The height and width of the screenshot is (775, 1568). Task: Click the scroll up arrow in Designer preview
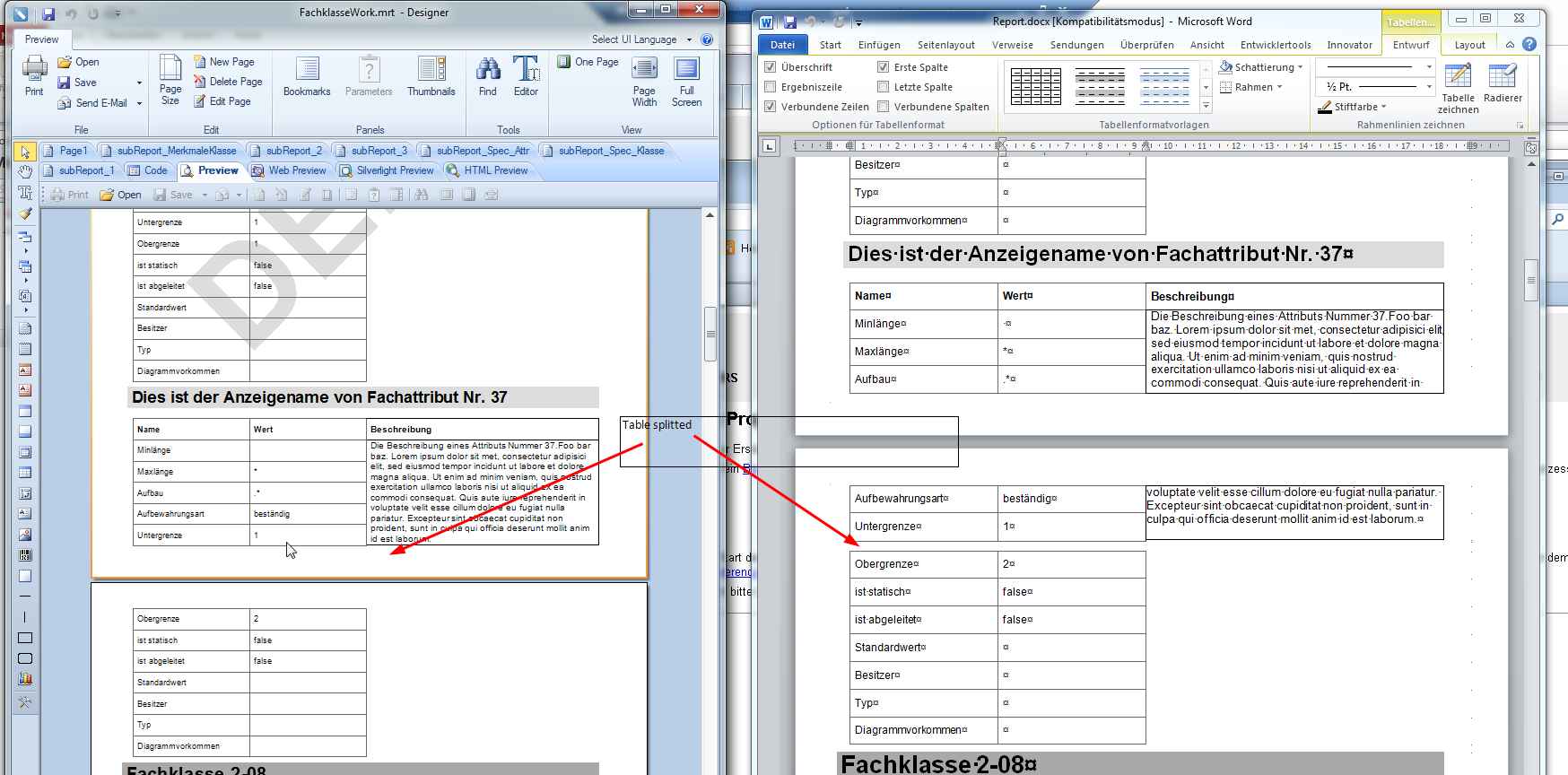coord(710,215)
